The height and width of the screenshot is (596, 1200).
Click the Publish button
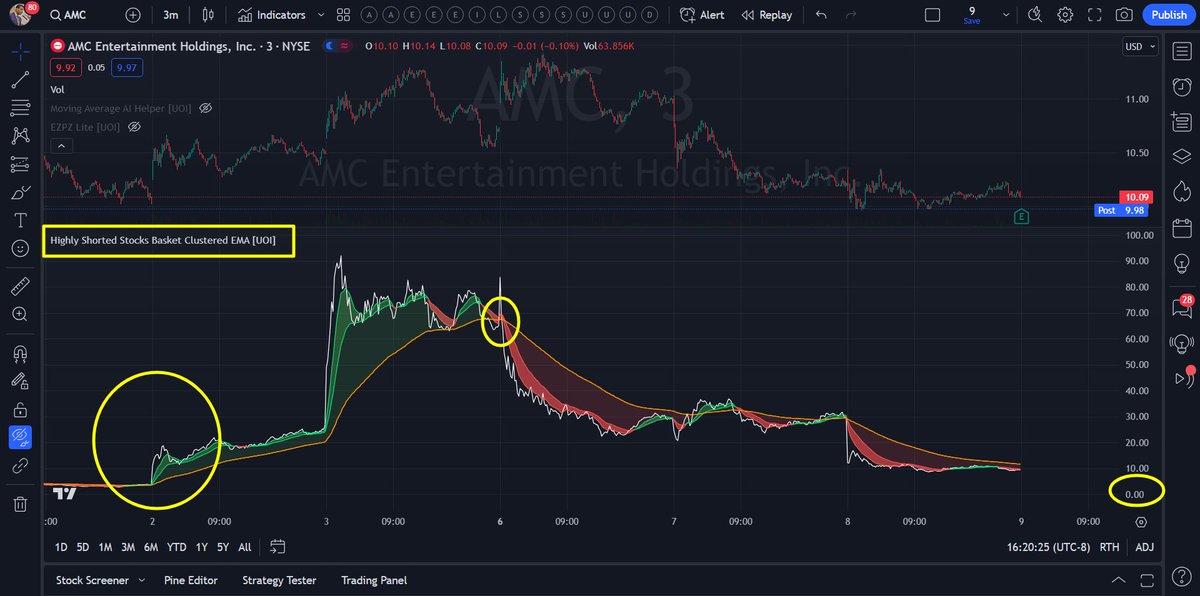pos(1168,15)
